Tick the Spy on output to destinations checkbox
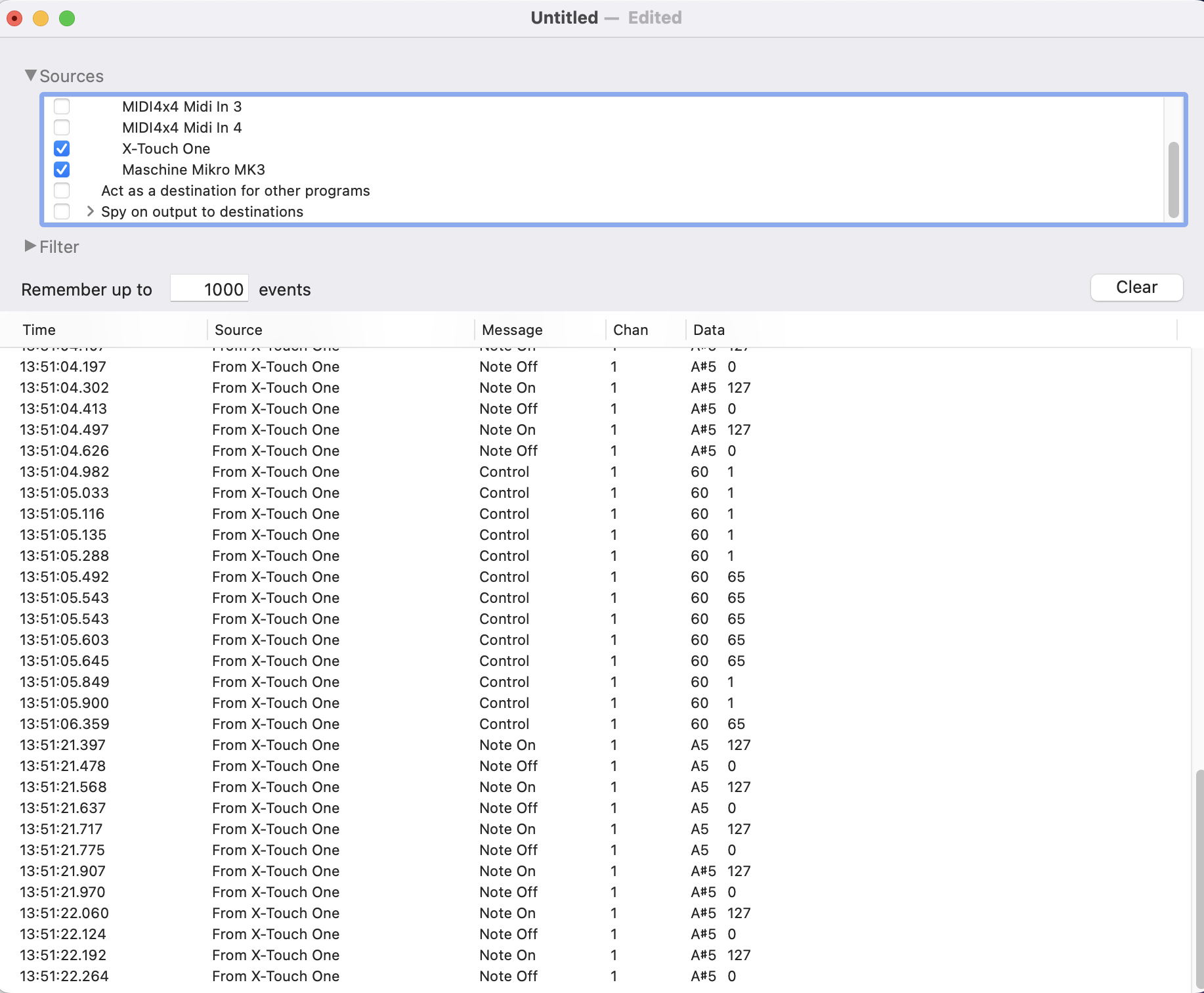This screenshot has height=993, width=1204. tap(62, 211)
